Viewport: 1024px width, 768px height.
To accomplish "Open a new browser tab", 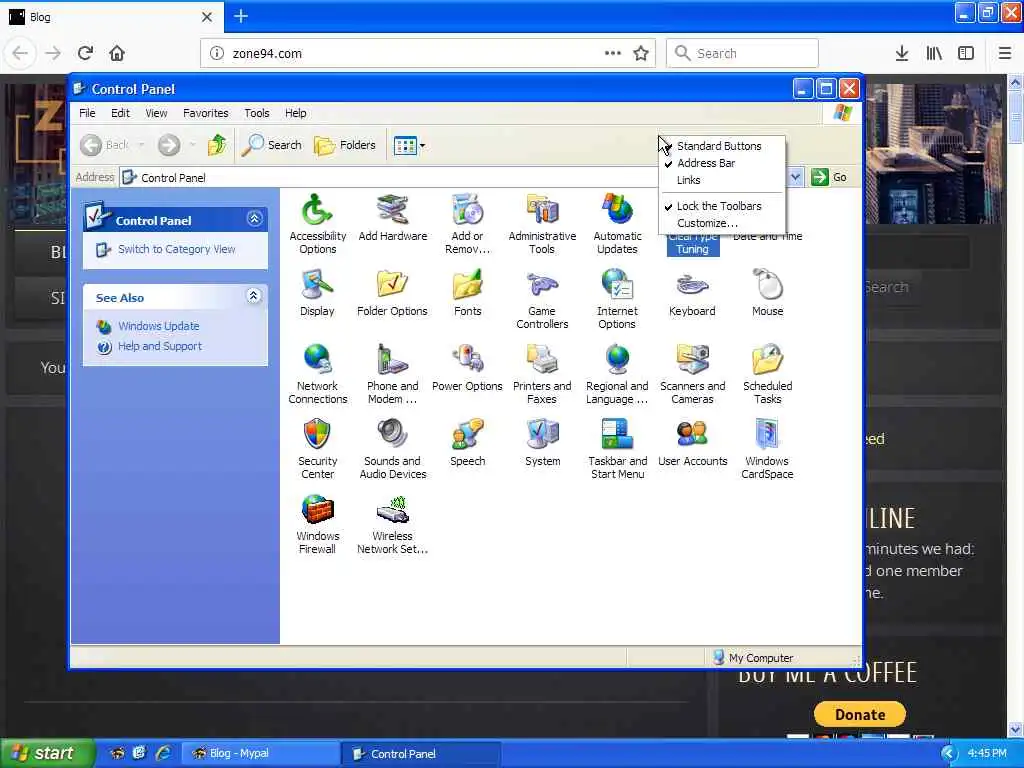I will pyautogui.click(x=241, y=16).
